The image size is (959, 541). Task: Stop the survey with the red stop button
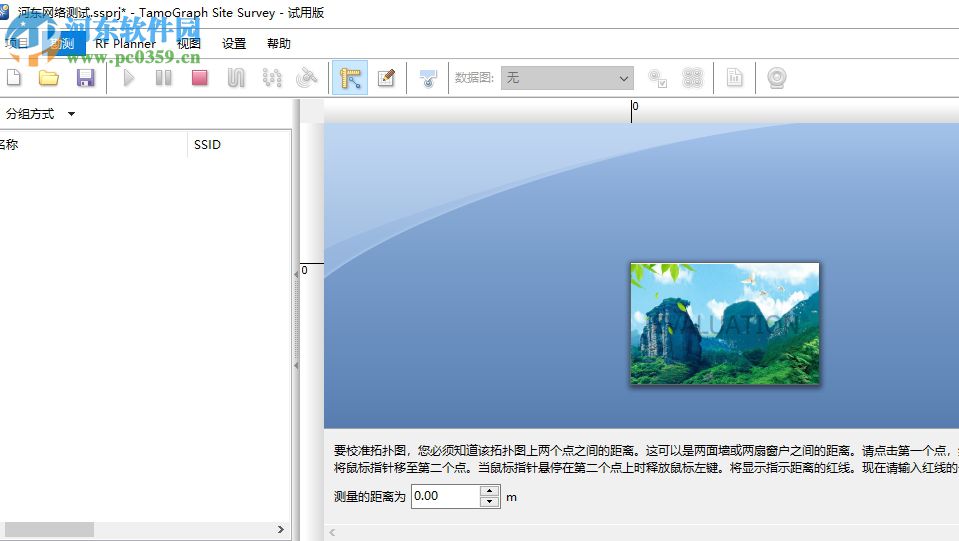pyautogui.click(x=199, y=78)
